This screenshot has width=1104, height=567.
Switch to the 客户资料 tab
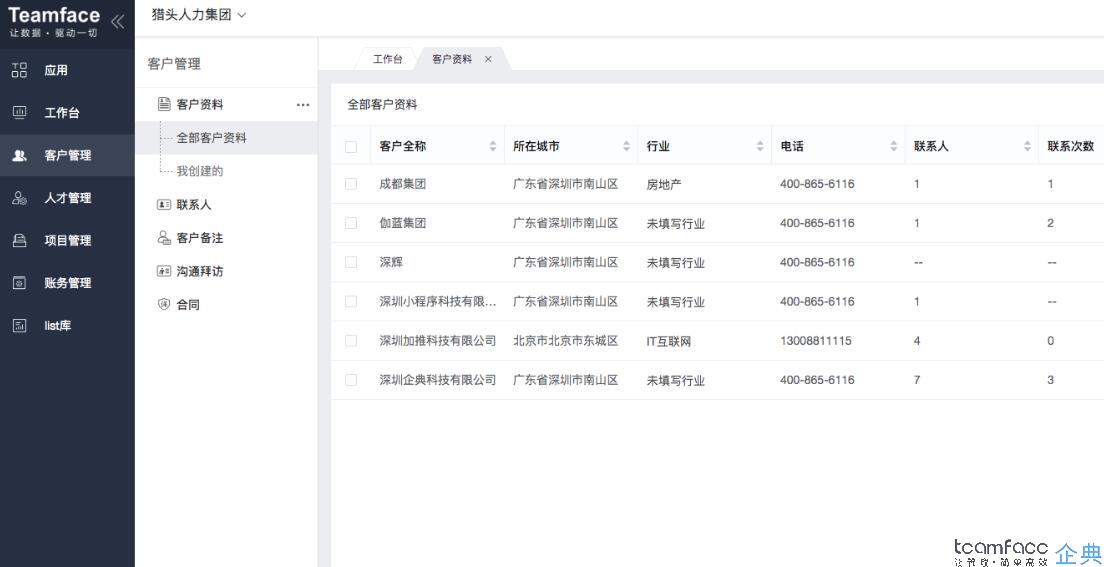pos(452,59)
